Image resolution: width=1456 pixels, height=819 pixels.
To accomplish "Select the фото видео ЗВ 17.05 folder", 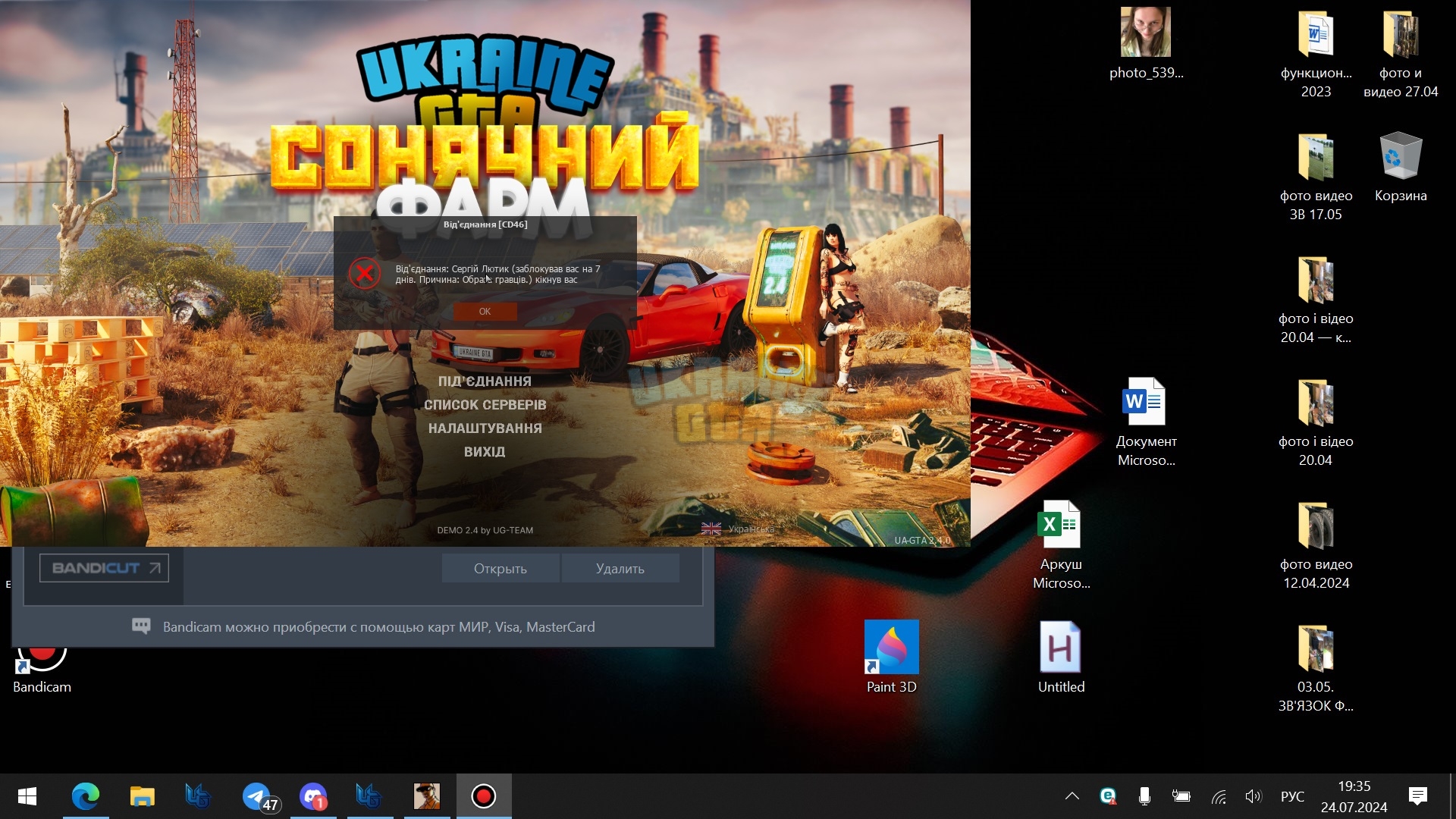I will 1316,177.
